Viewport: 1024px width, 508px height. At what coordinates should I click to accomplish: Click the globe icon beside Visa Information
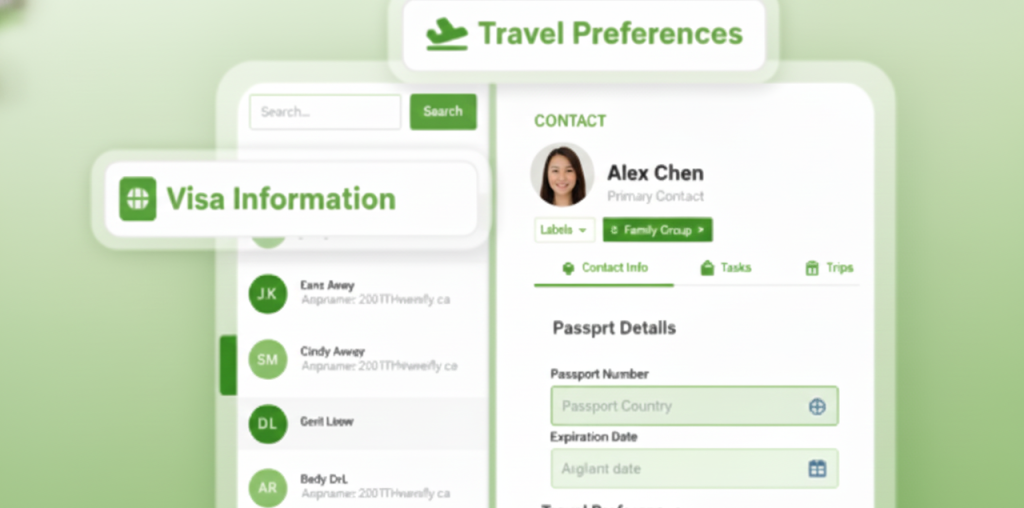coord(138,198)
